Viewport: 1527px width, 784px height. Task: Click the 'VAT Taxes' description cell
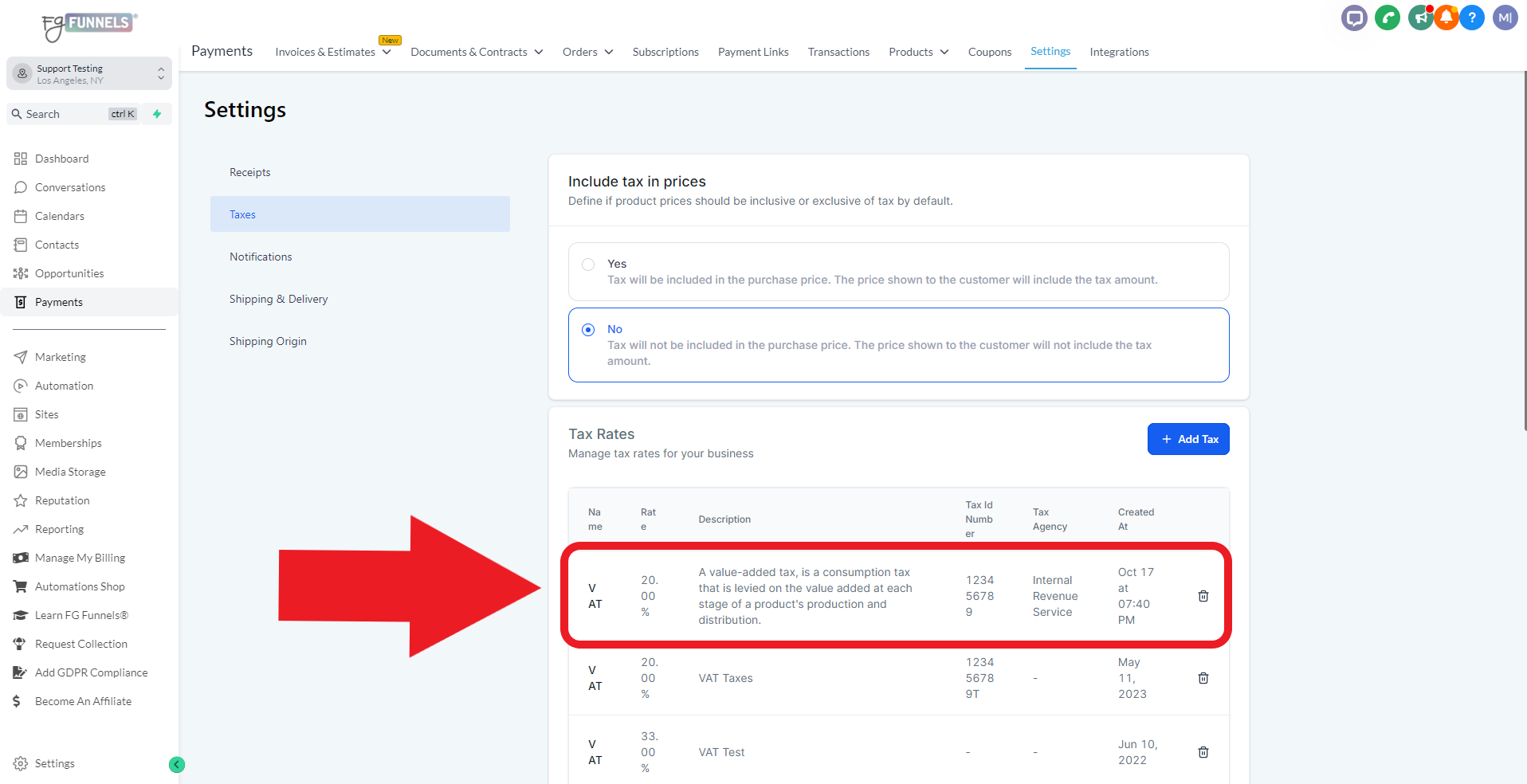[x=725, y=678]
